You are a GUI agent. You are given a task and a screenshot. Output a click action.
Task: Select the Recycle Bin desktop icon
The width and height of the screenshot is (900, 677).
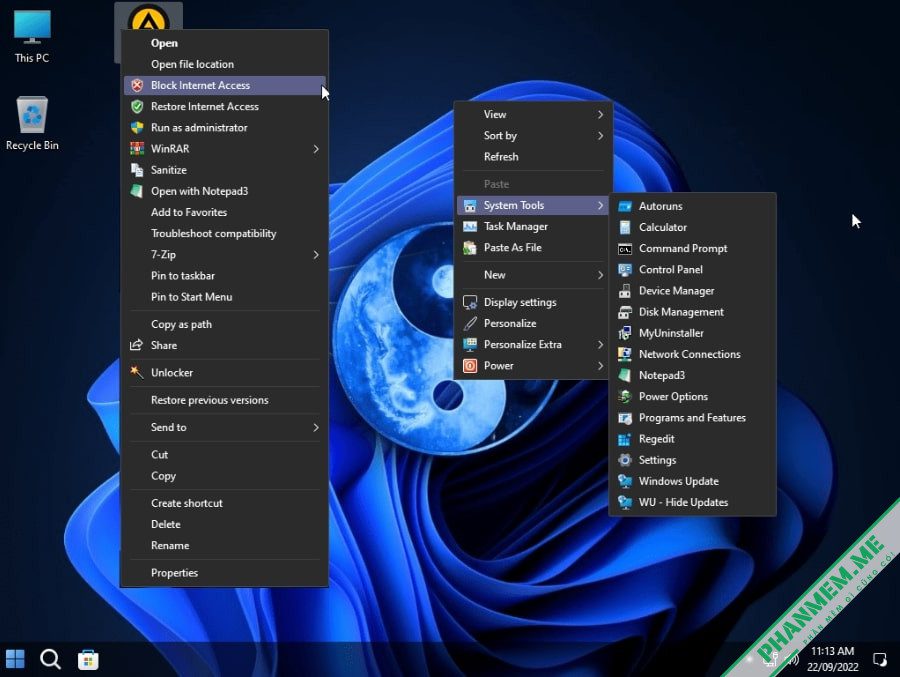(32, 123)
